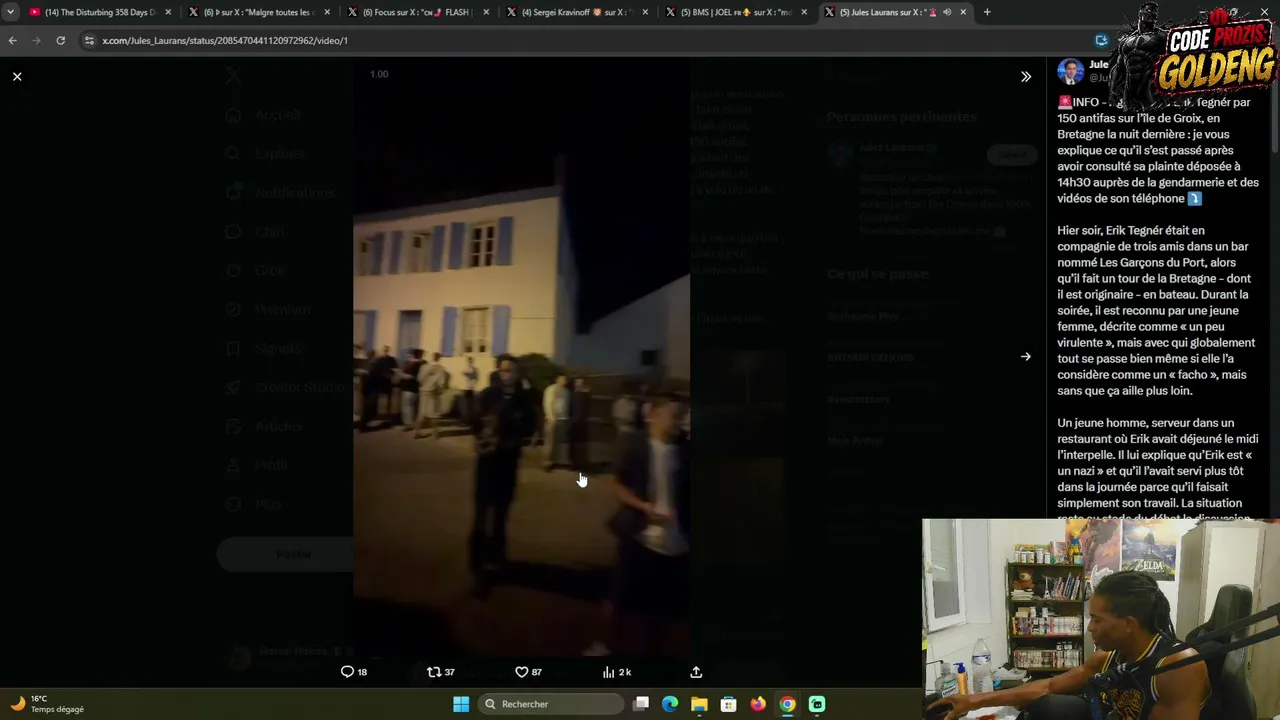Click the translate icon in the address bar

tap(1101, 40)
